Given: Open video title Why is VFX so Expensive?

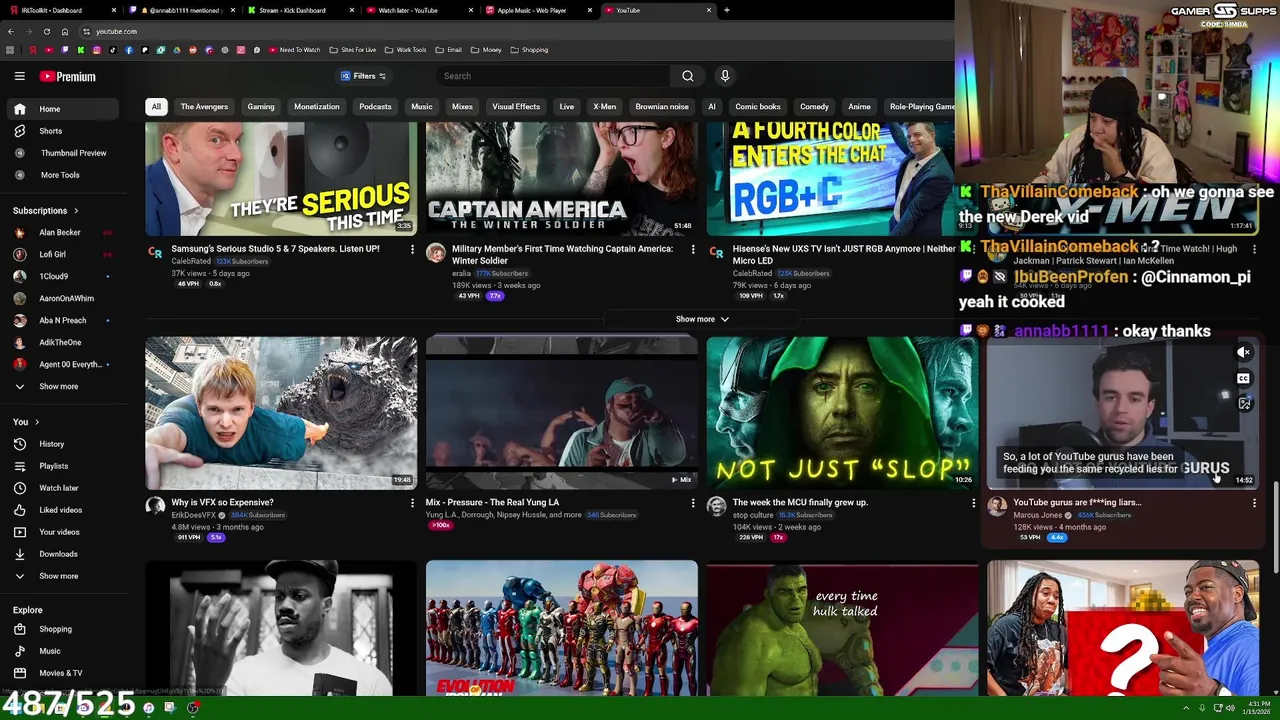Looking at the screenshot, I should (x=222, y=503).
